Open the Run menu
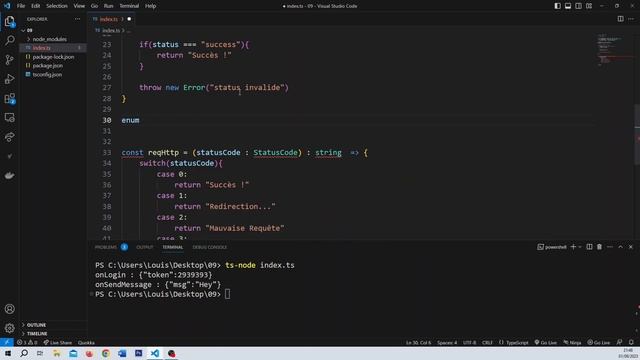Screen dimensions: 640x360 [108, 6]
